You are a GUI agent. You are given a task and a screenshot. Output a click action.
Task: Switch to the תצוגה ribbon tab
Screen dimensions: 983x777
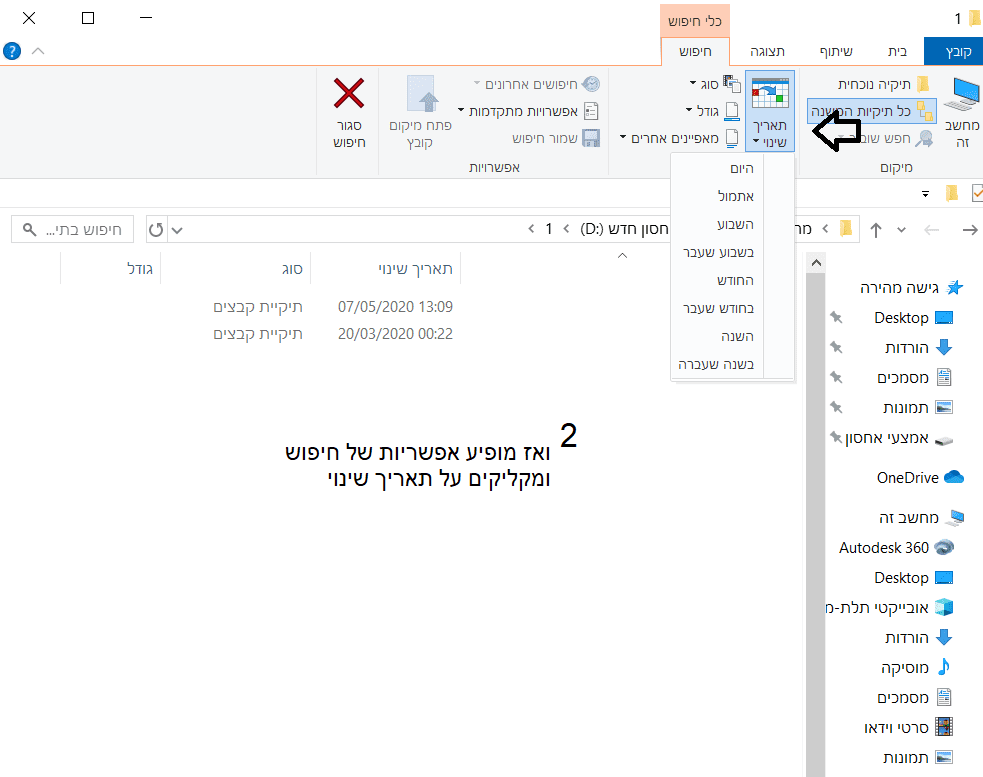[x=767, y=51]
